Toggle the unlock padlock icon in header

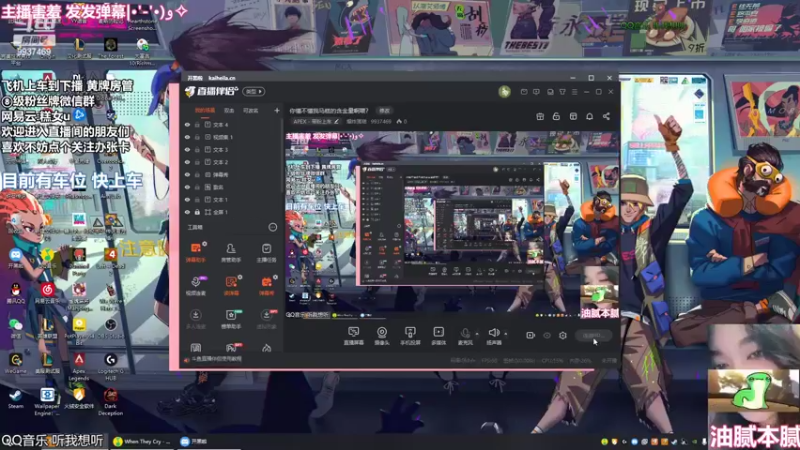[556, 116]
